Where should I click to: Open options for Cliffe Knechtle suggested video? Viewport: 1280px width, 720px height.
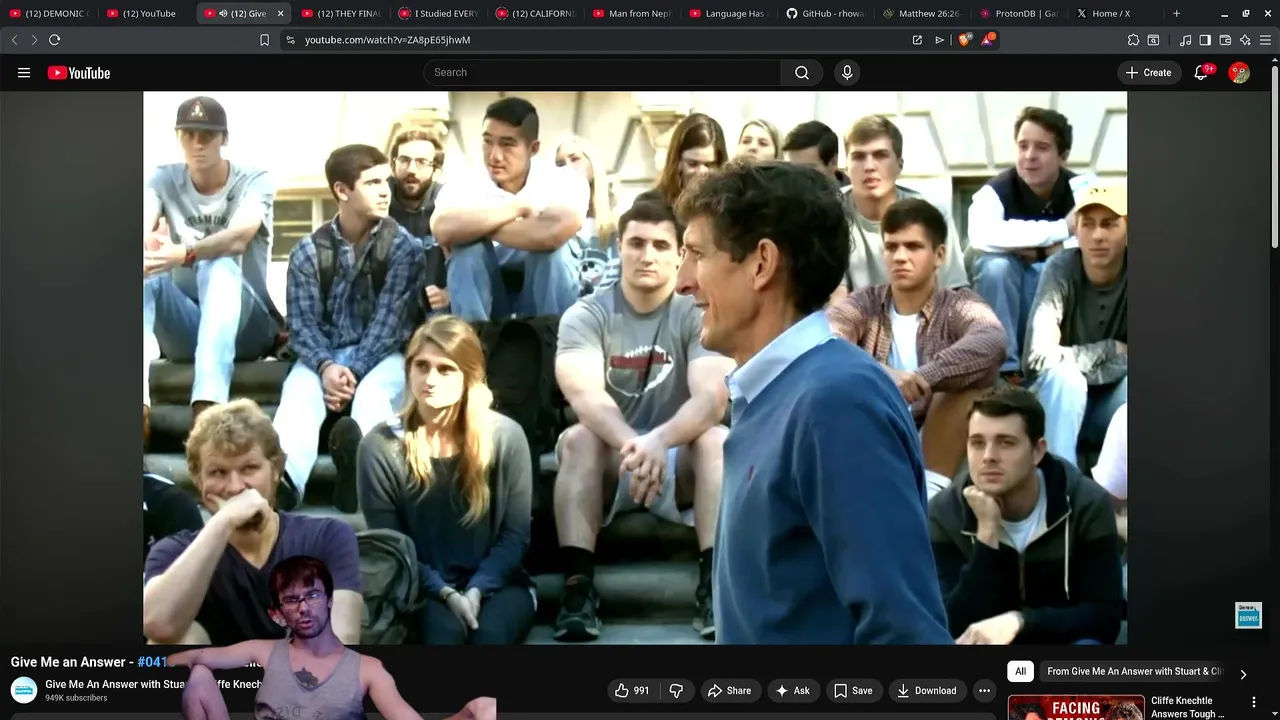coord(1254,703)
